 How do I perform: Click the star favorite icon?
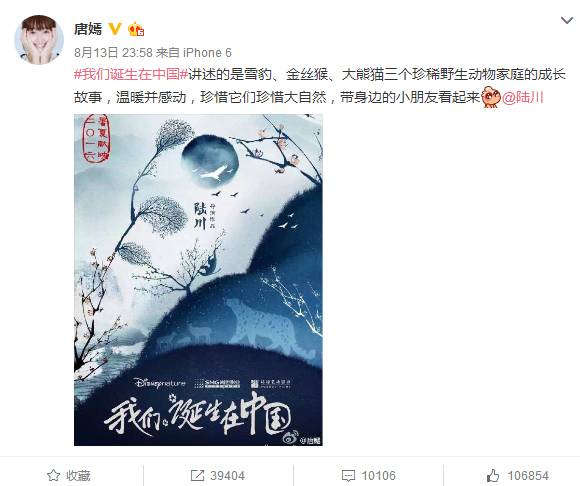point(54,475)
